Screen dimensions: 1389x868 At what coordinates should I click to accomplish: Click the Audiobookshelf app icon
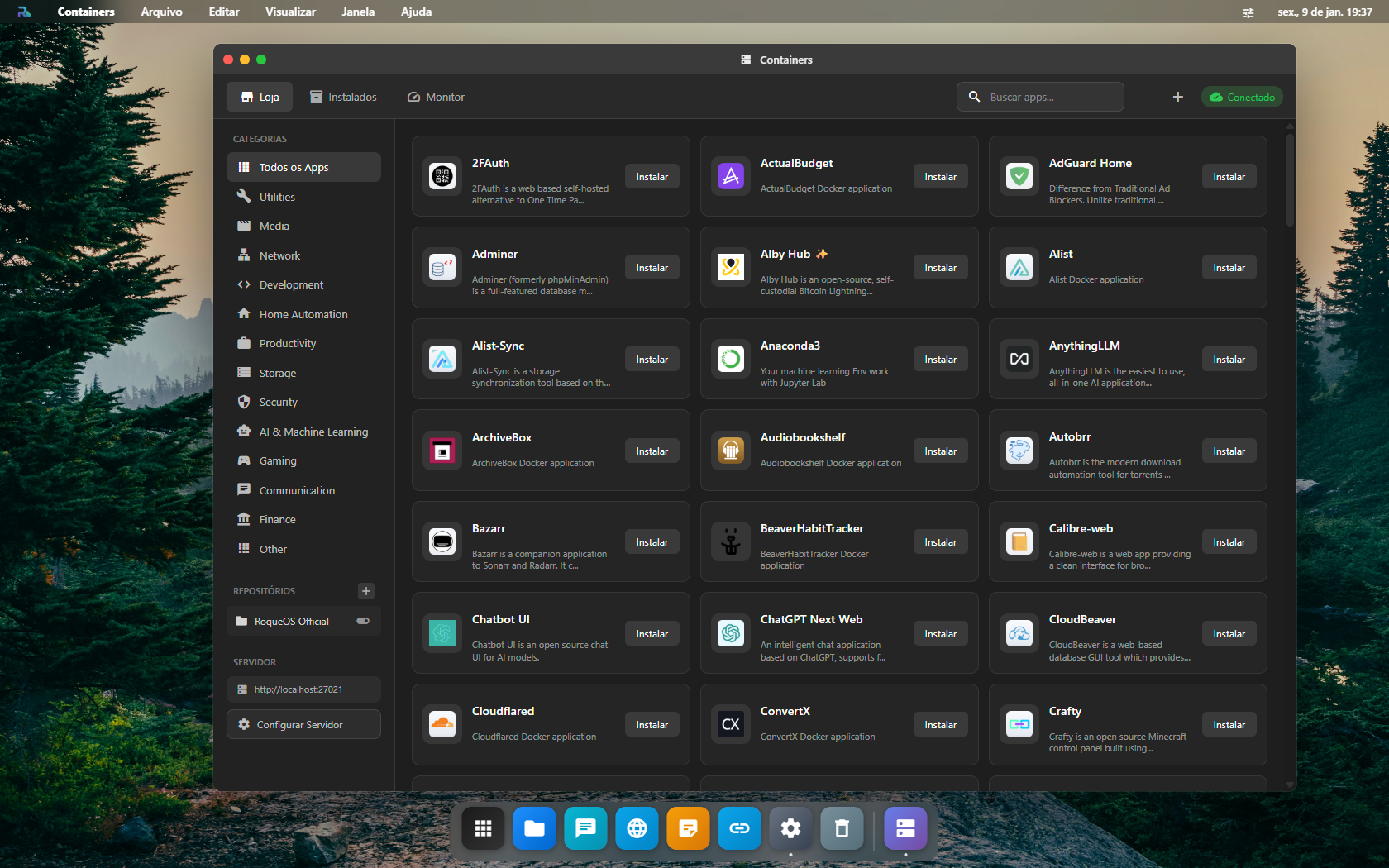click(731, 451)
